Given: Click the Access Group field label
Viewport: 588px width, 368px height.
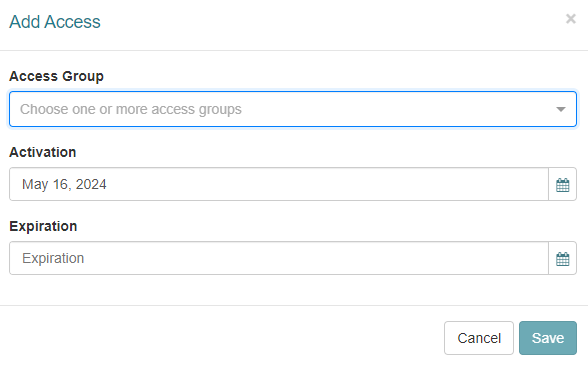Looking at the screenshot, I should tap(56, 76).
